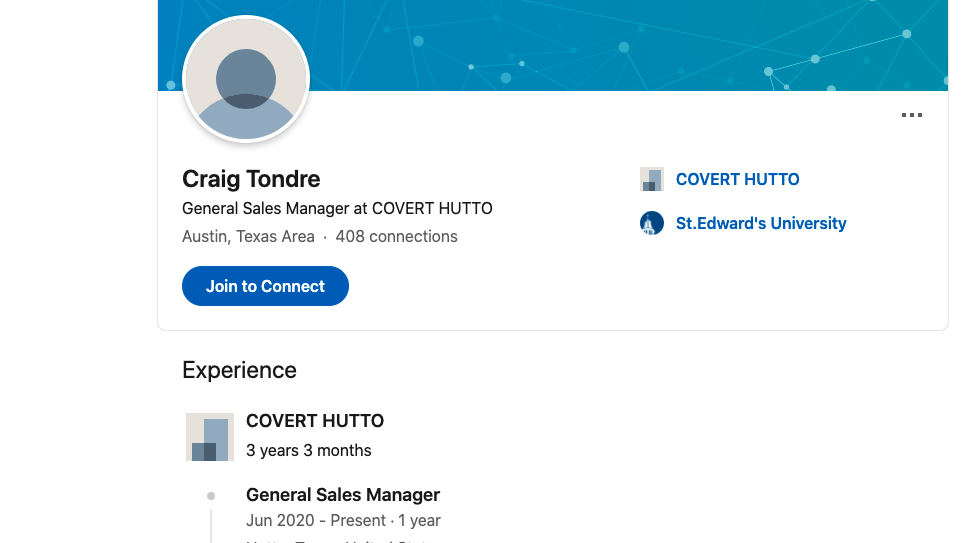
Task: Click the Experience section heading
Action: click(239, 370)
